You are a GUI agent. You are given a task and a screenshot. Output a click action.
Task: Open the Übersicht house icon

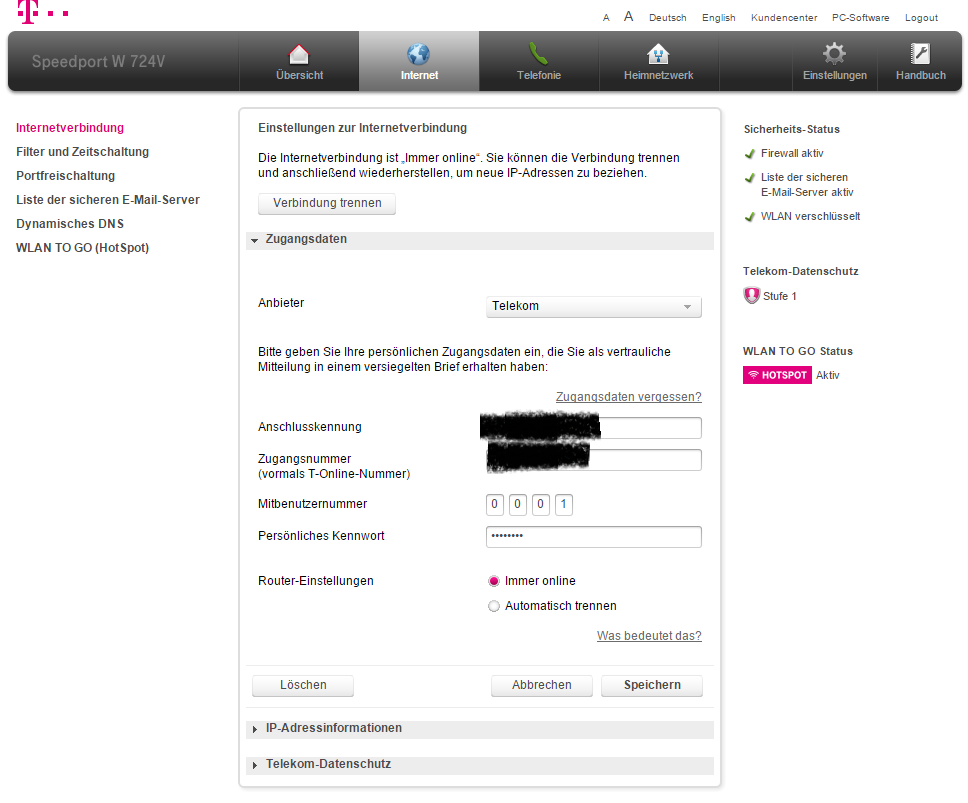point(299,54)
